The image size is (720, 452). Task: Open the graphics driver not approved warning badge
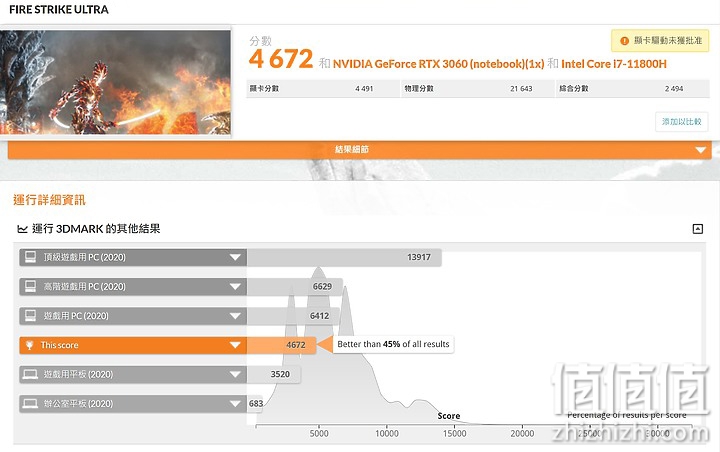point(660,40)
